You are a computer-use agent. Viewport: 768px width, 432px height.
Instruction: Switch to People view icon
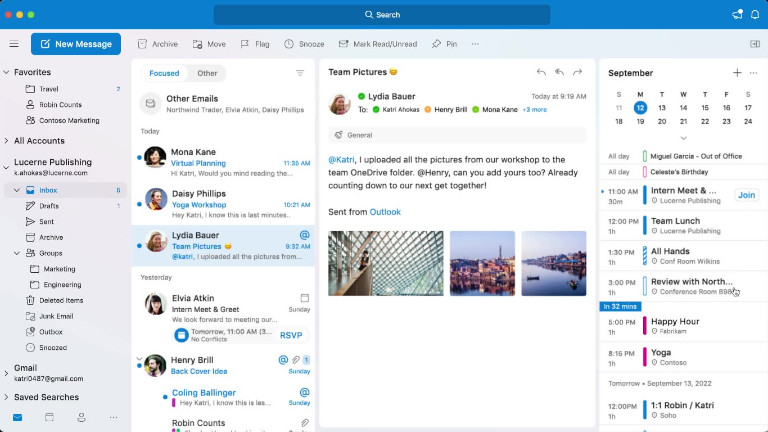(81, 418)
